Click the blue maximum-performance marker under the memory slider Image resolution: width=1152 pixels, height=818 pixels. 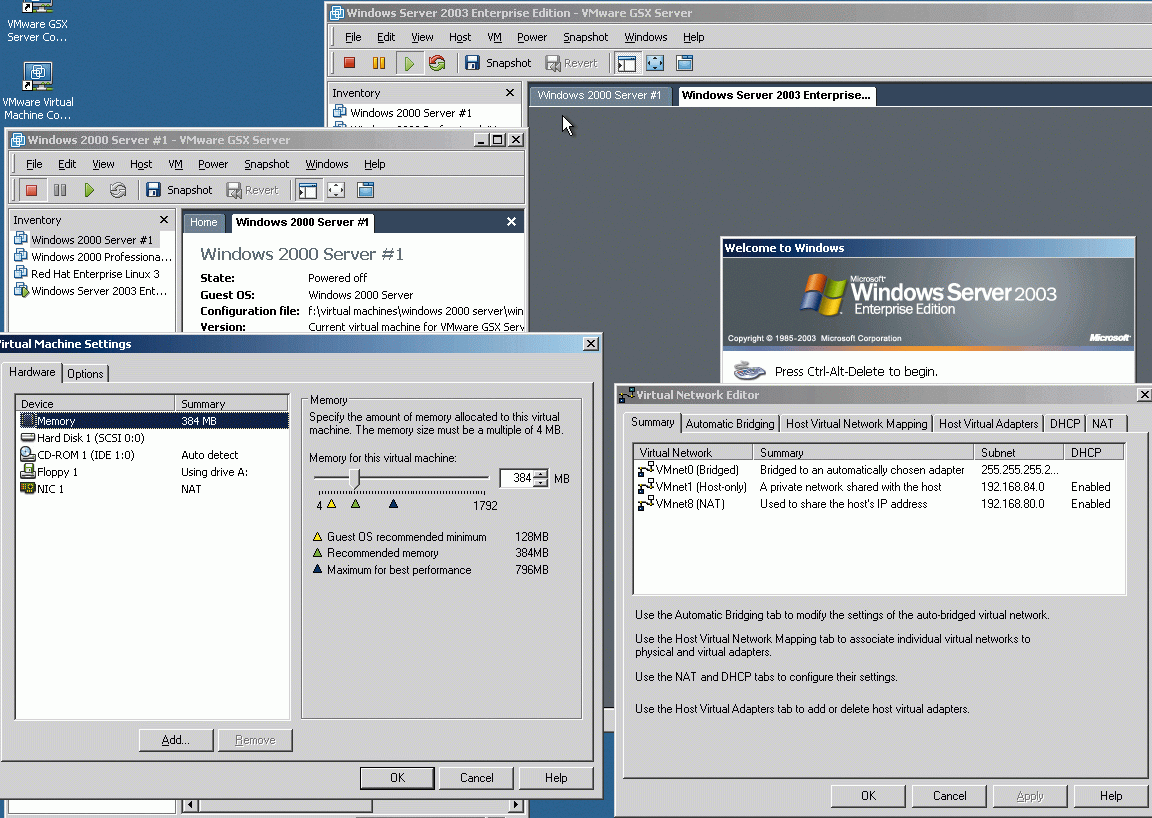click(x=393, y=503)
